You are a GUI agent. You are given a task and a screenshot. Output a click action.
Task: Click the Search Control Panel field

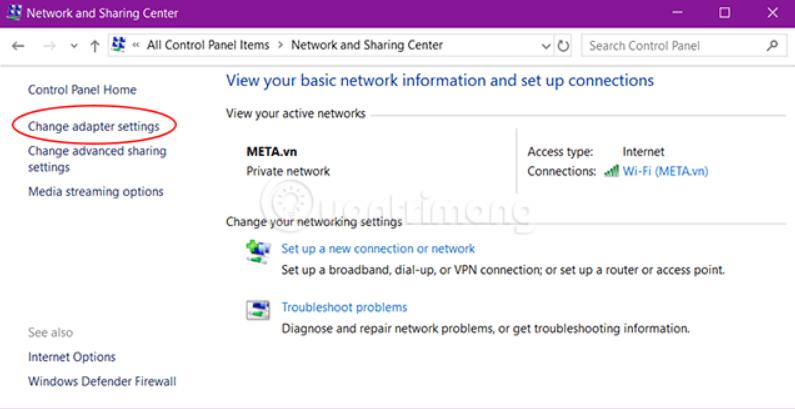(x=672, y=46)
